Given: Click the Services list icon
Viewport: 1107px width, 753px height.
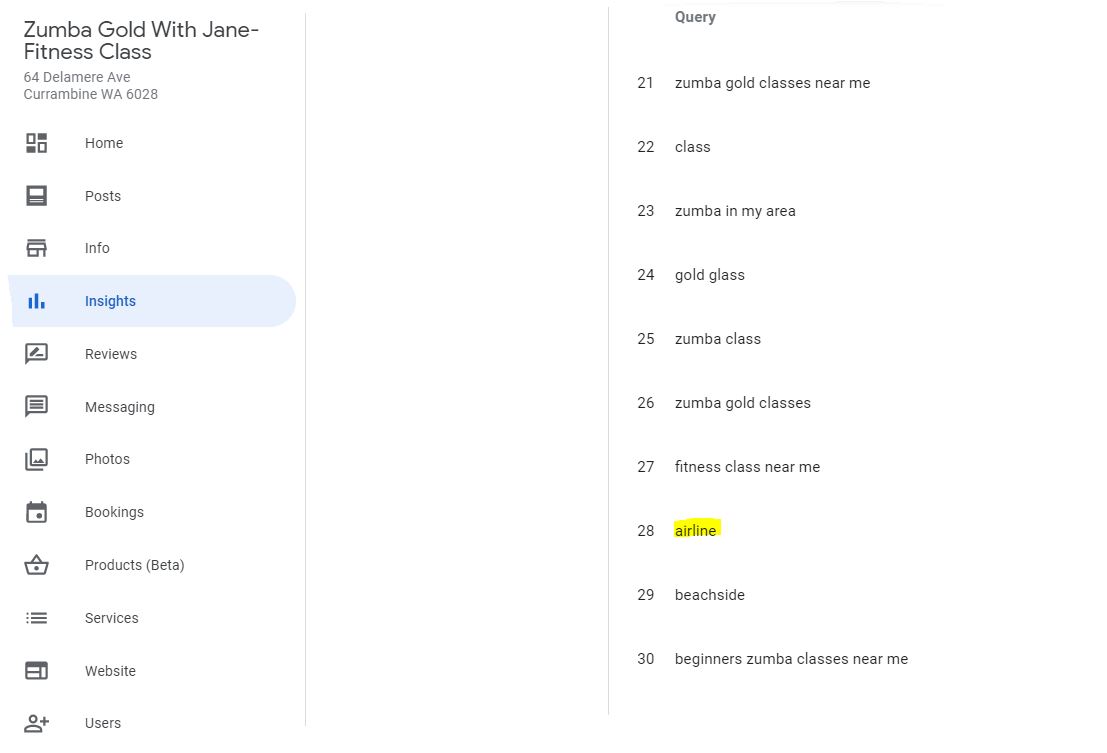Looking at the screenshot, I should tap(37, 618).
